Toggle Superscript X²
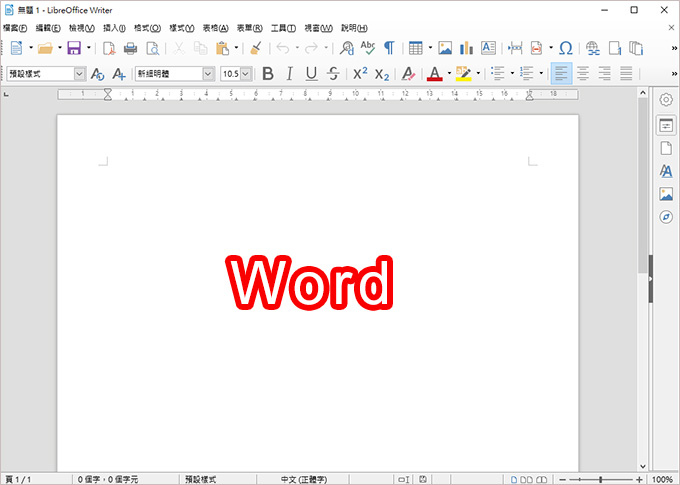Image resolution: width=680 pixels, height=485 pixels. click(360, 74)
